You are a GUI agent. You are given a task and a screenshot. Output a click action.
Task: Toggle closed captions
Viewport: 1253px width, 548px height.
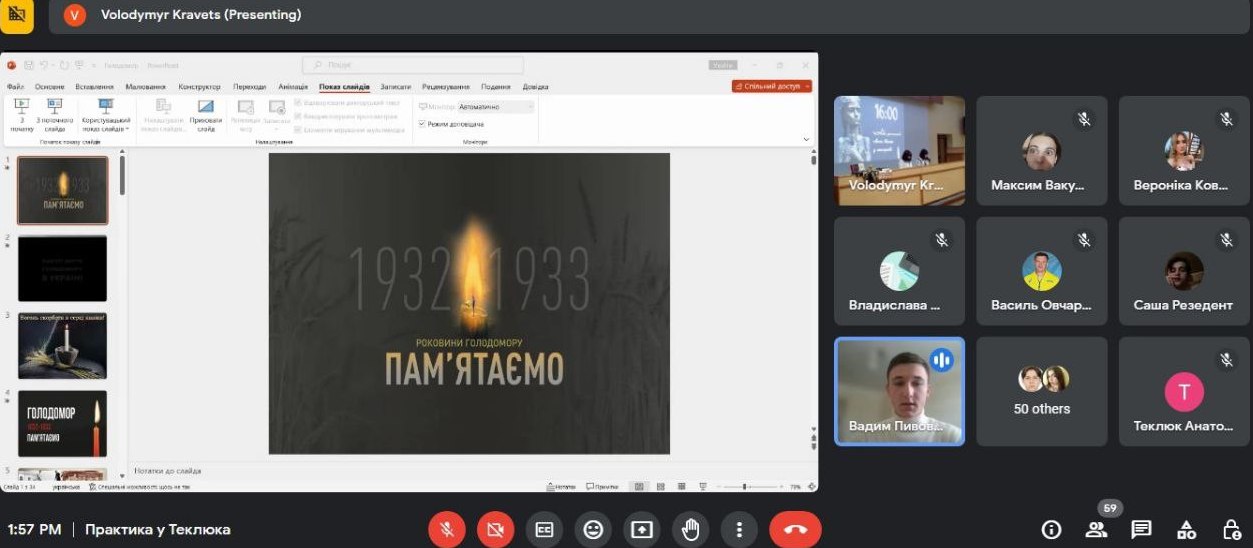click(544, 530)
